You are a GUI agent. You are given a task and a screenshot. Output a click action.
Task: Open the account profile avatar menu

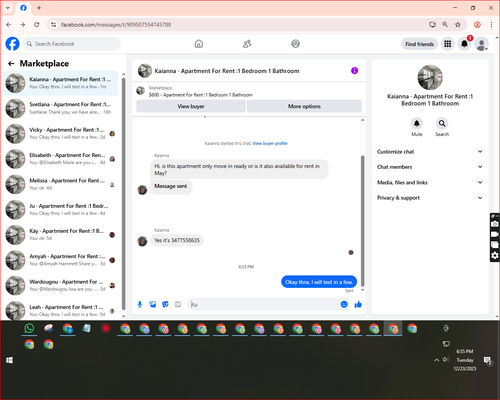(481, 44)
